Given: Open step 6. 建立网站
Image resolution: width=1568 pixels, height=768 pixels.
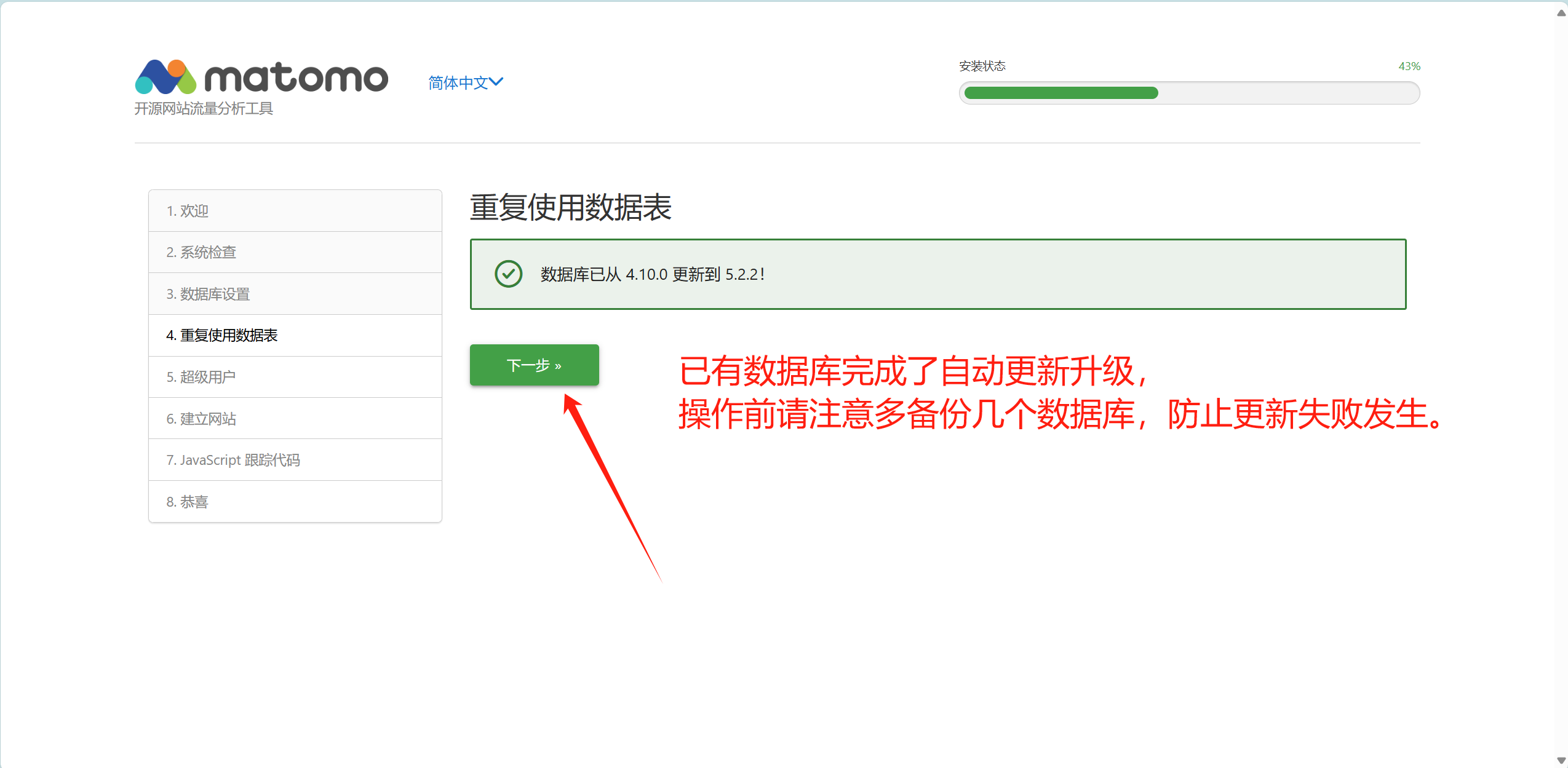Looking at the screenshot, I should [201, 419].
